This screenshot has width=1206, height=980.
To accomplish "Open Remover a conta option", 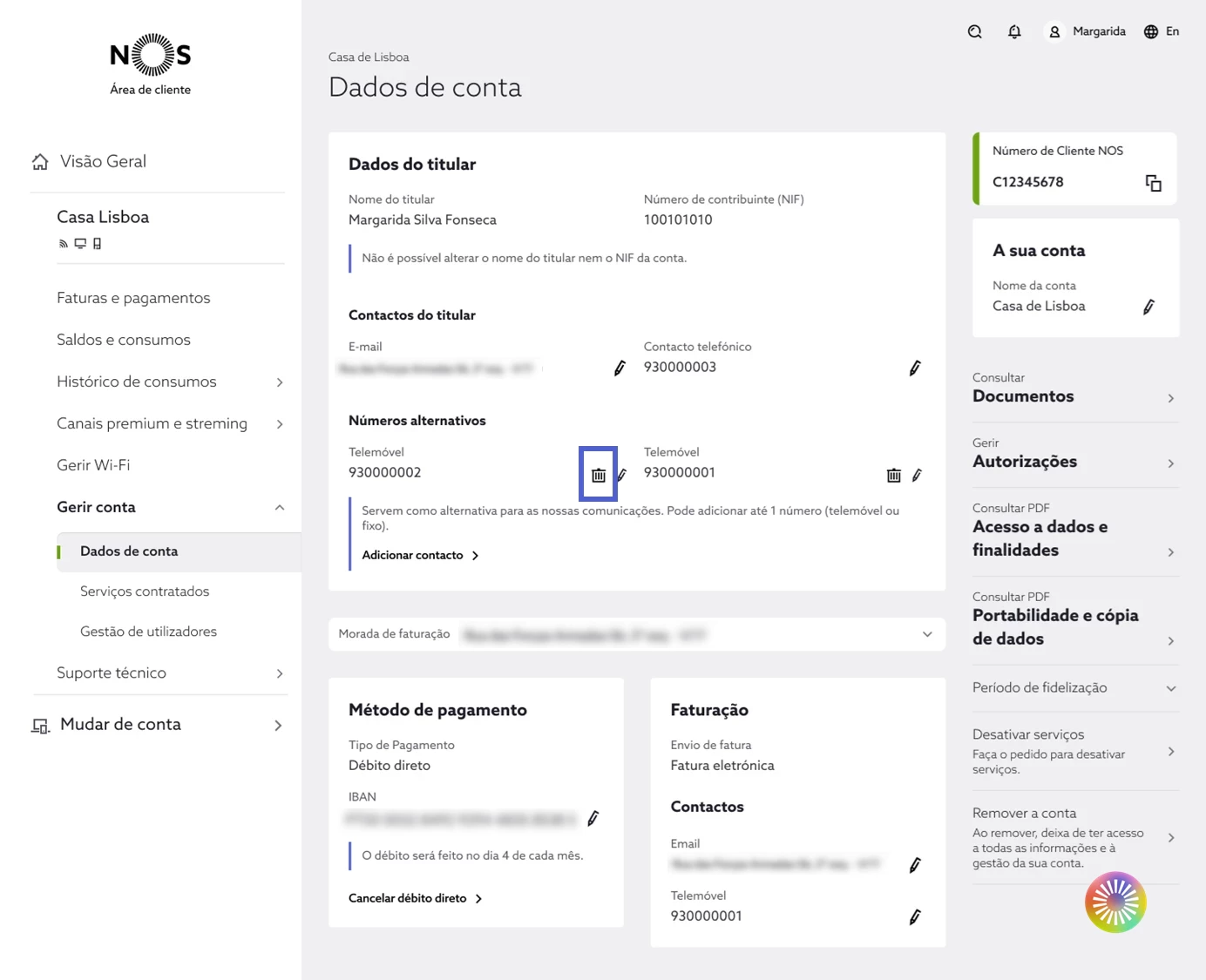I will tap(1075, 837).
